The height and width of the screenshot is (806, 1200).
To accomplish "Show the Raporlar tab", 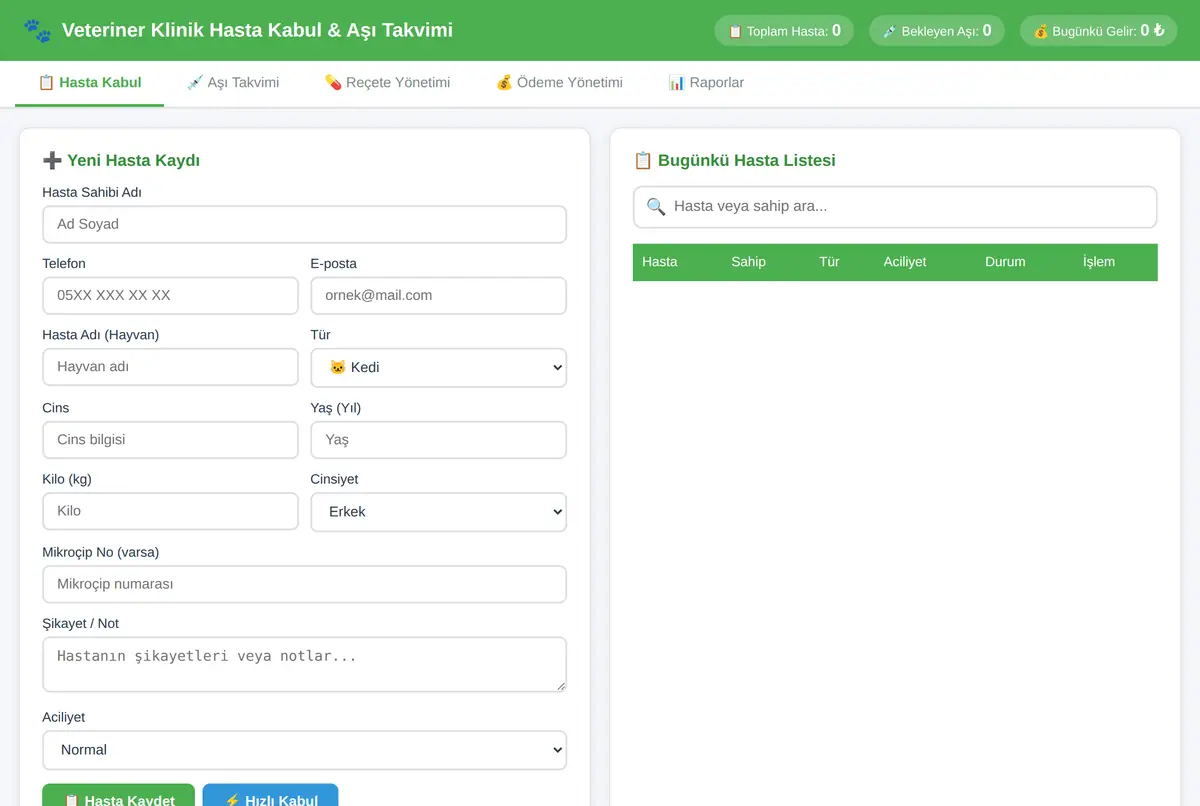I will pos(706,83).
